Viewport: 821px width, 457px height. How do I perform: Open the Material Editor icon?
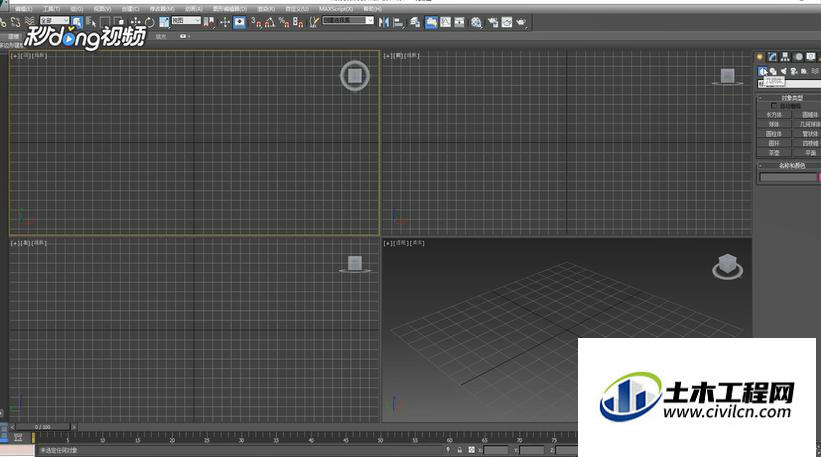[x=476, y=22]
